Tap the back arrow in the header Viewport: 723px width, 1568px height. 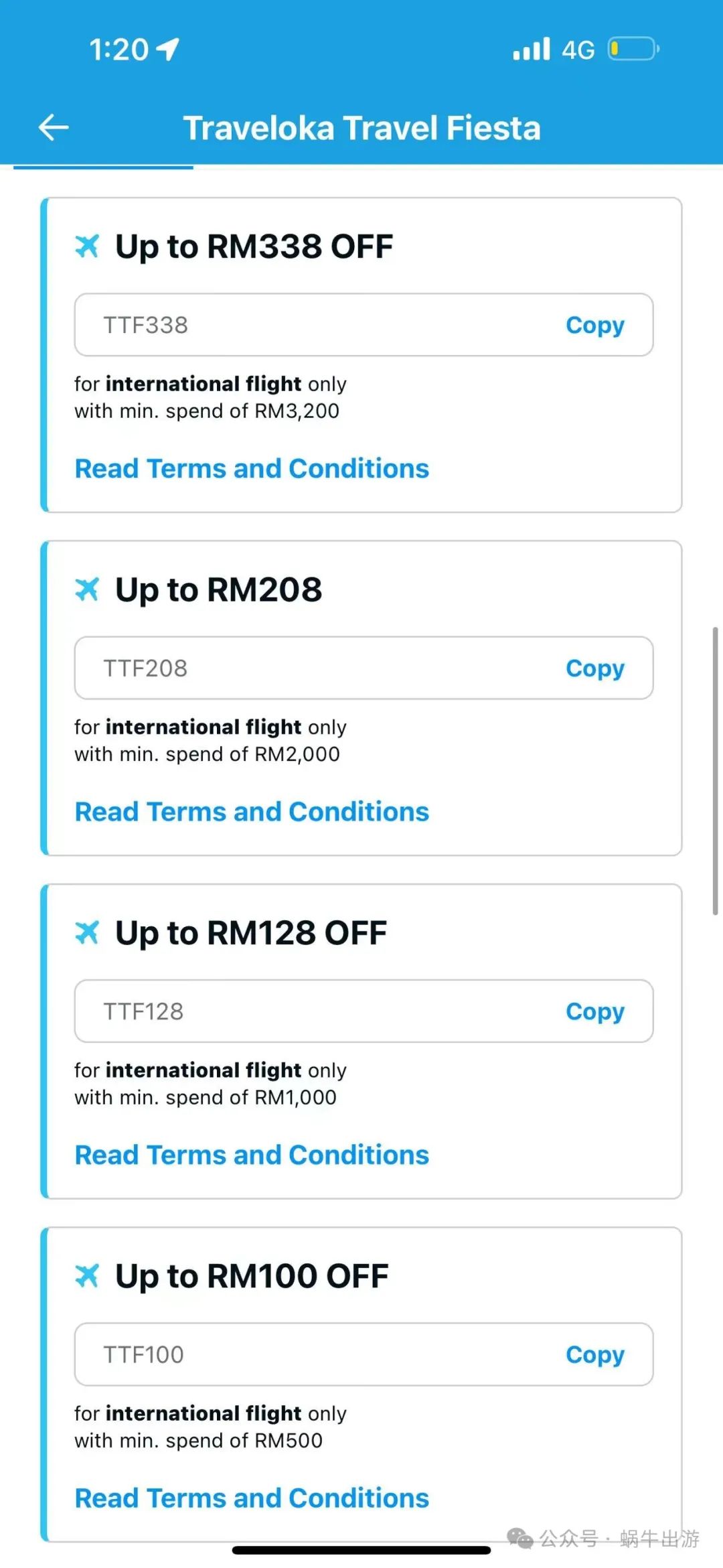point(54,127)
